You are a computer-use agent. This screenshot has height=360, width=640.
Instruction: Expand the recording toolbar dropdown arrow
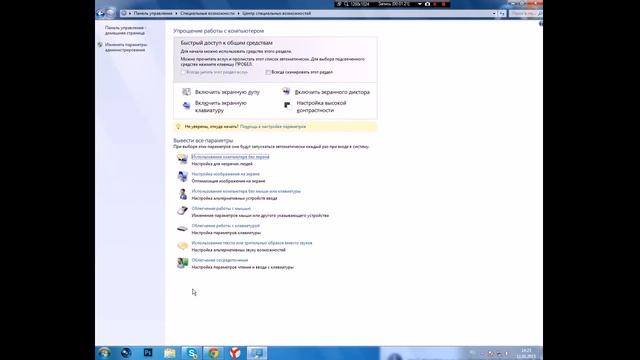click(x=420, y=4)
